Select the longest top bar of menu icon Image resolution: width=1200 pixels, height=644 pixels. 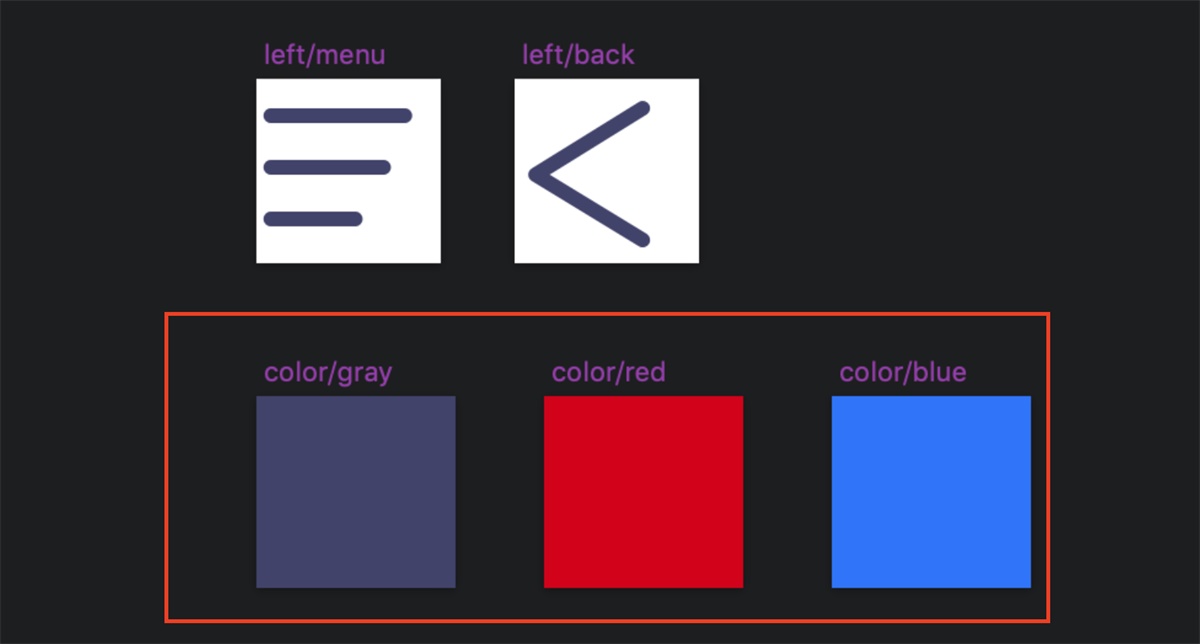(x=337, y=115)
